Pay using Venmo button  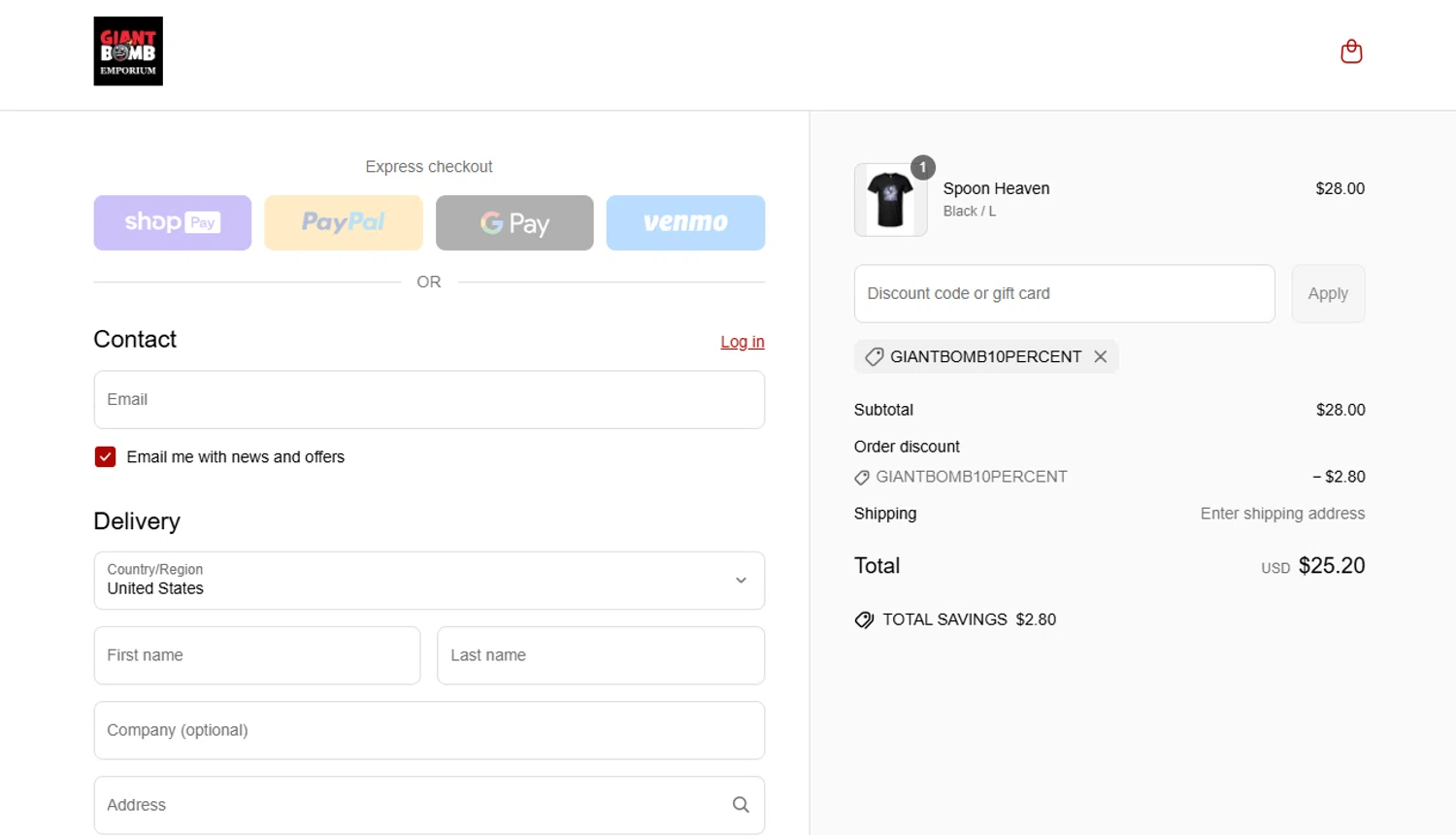[x=685, y=222]
